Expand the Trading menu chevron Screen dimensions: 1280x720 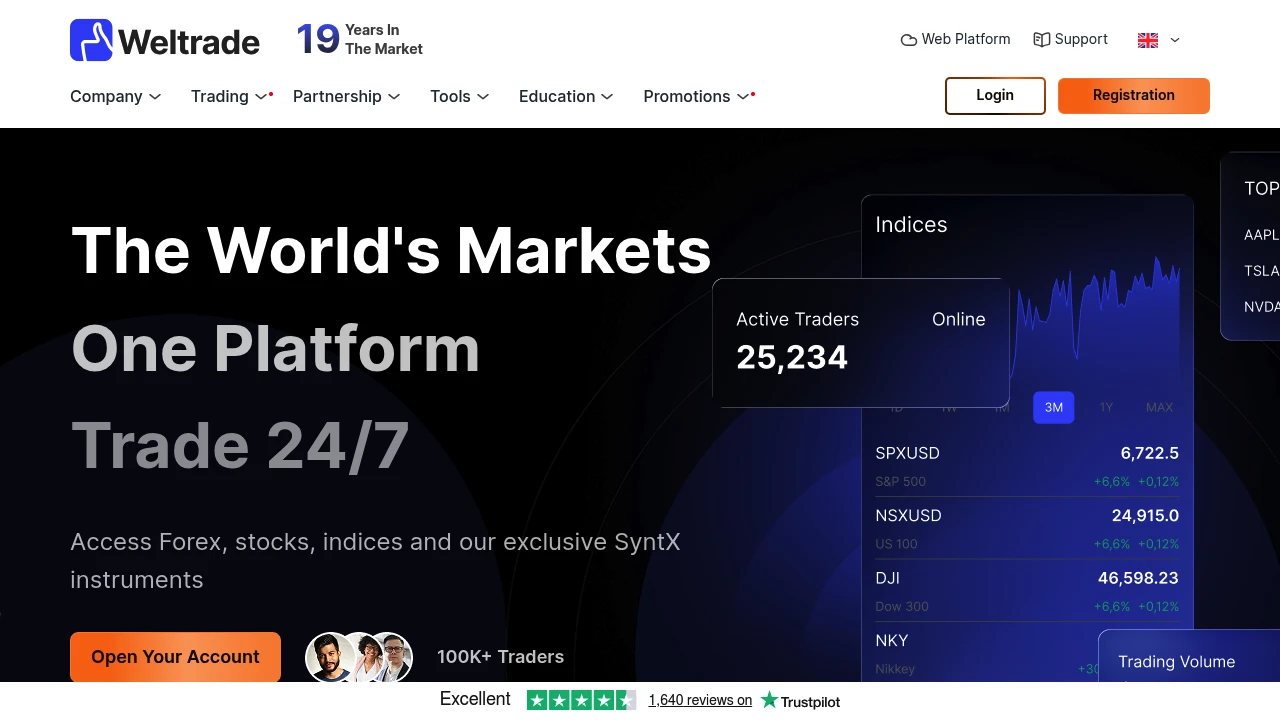pos(262,97)
